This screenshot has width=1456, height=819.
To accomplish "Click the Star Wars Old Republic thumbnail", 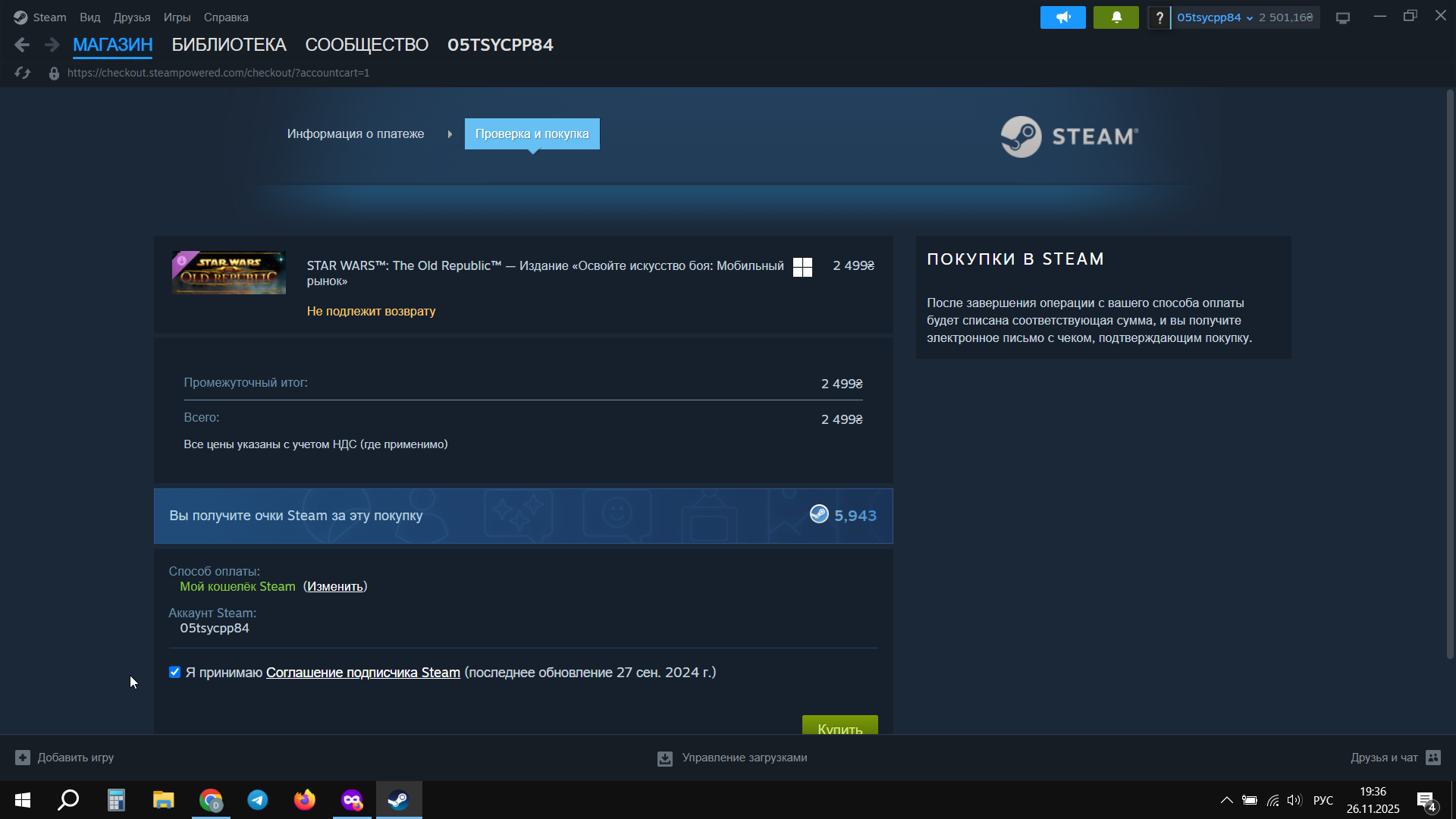I will pos(229,273).
